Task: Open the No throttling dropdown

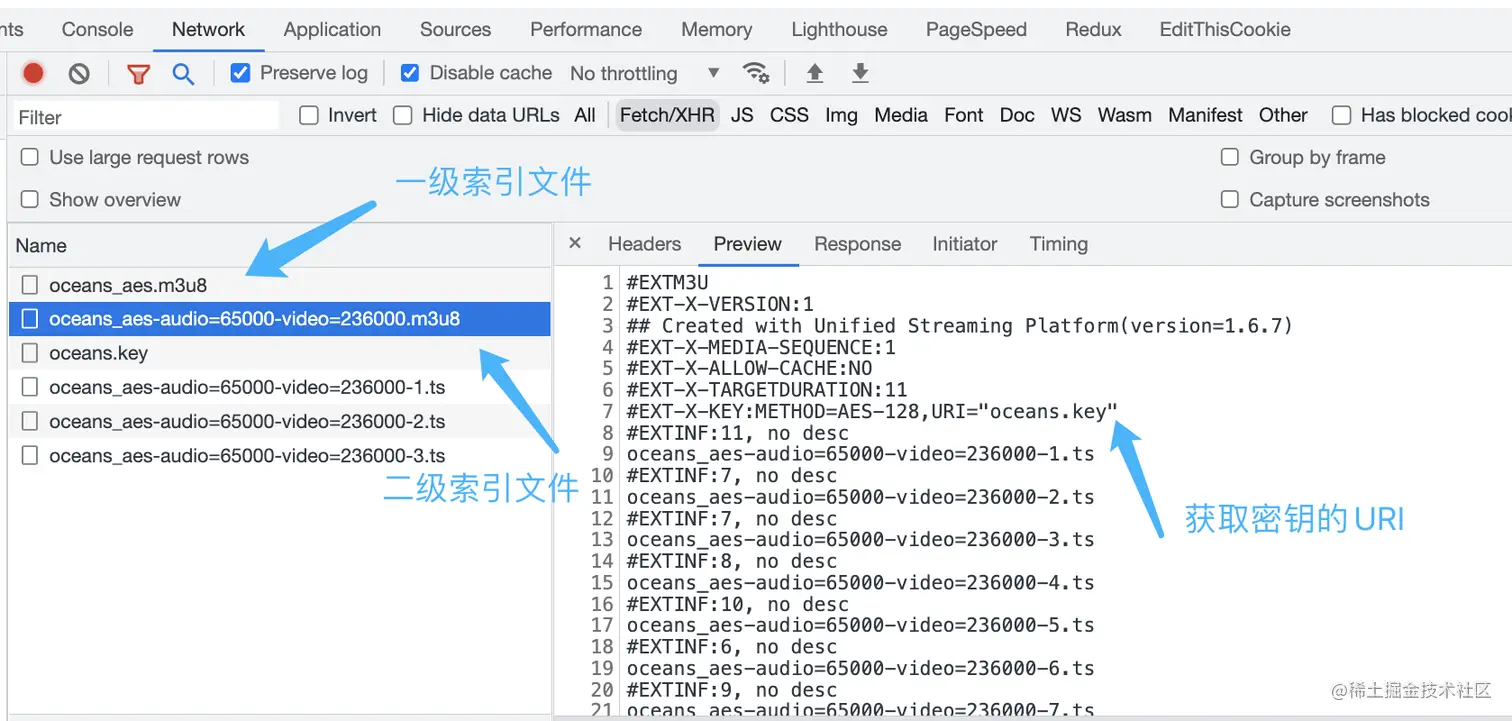Action: tap(644, 73)
